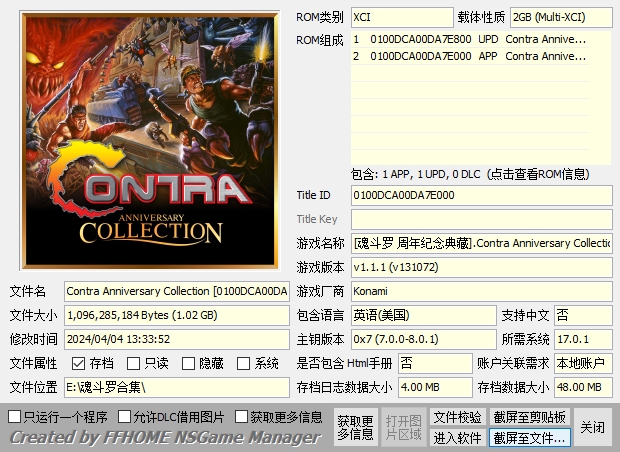Click the 文件位置 path field
Image resolution: width=620 pixels, height=452 pixels.
tap(177, 387)
